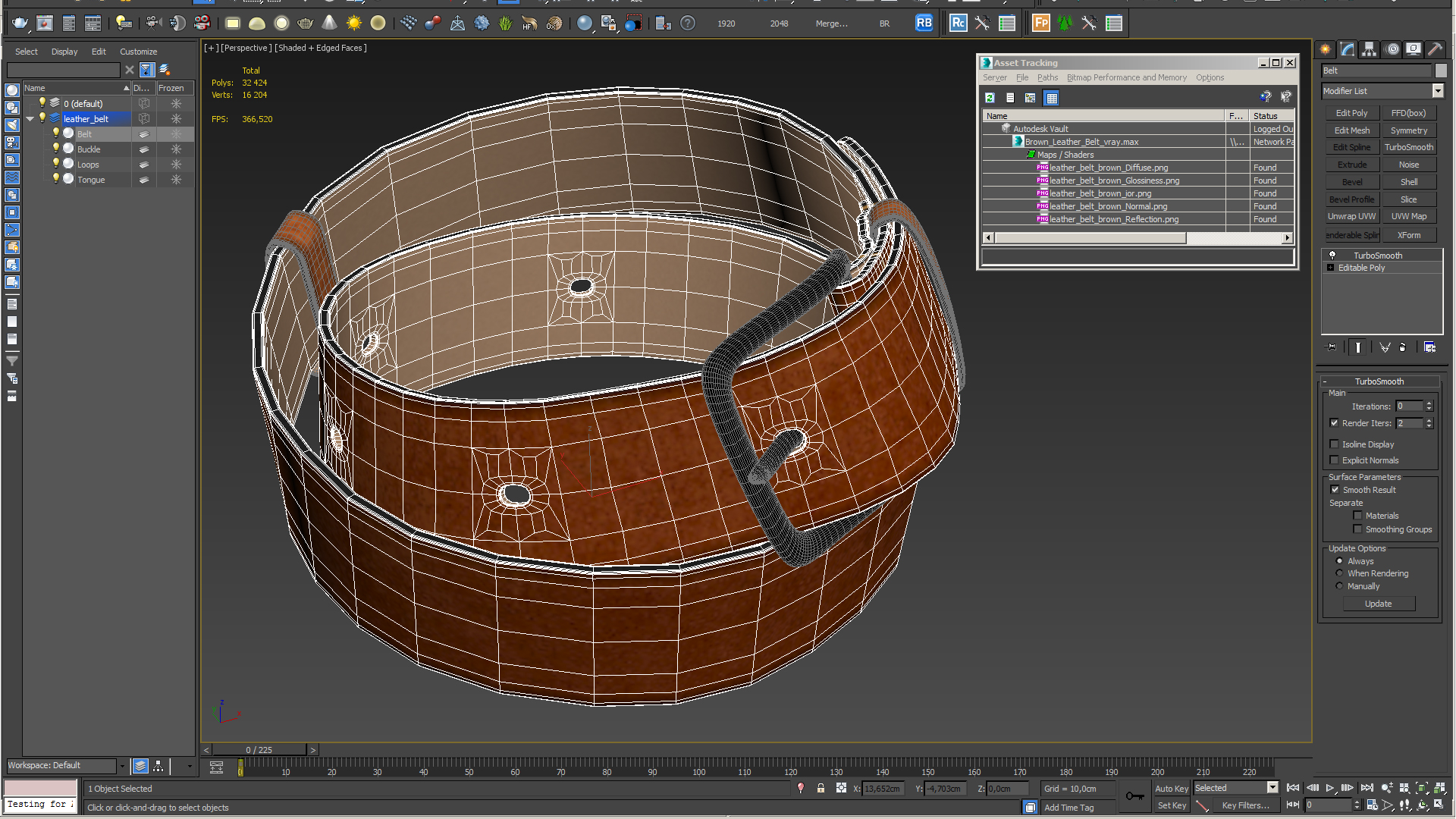1456x819 pixels.
Task: Enable Separate by Materials checkbox
Action: click(1357, 516)
